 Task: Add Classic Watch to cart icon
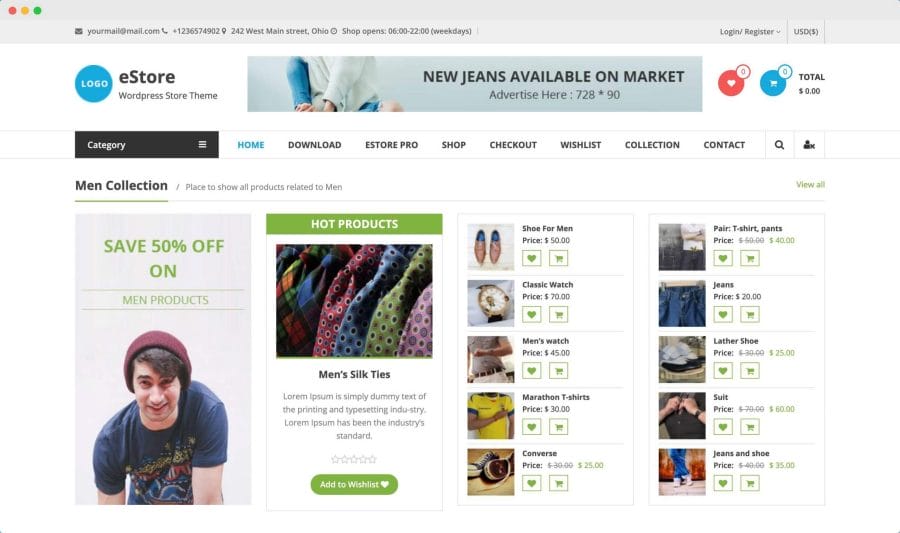tap(558, 314)
